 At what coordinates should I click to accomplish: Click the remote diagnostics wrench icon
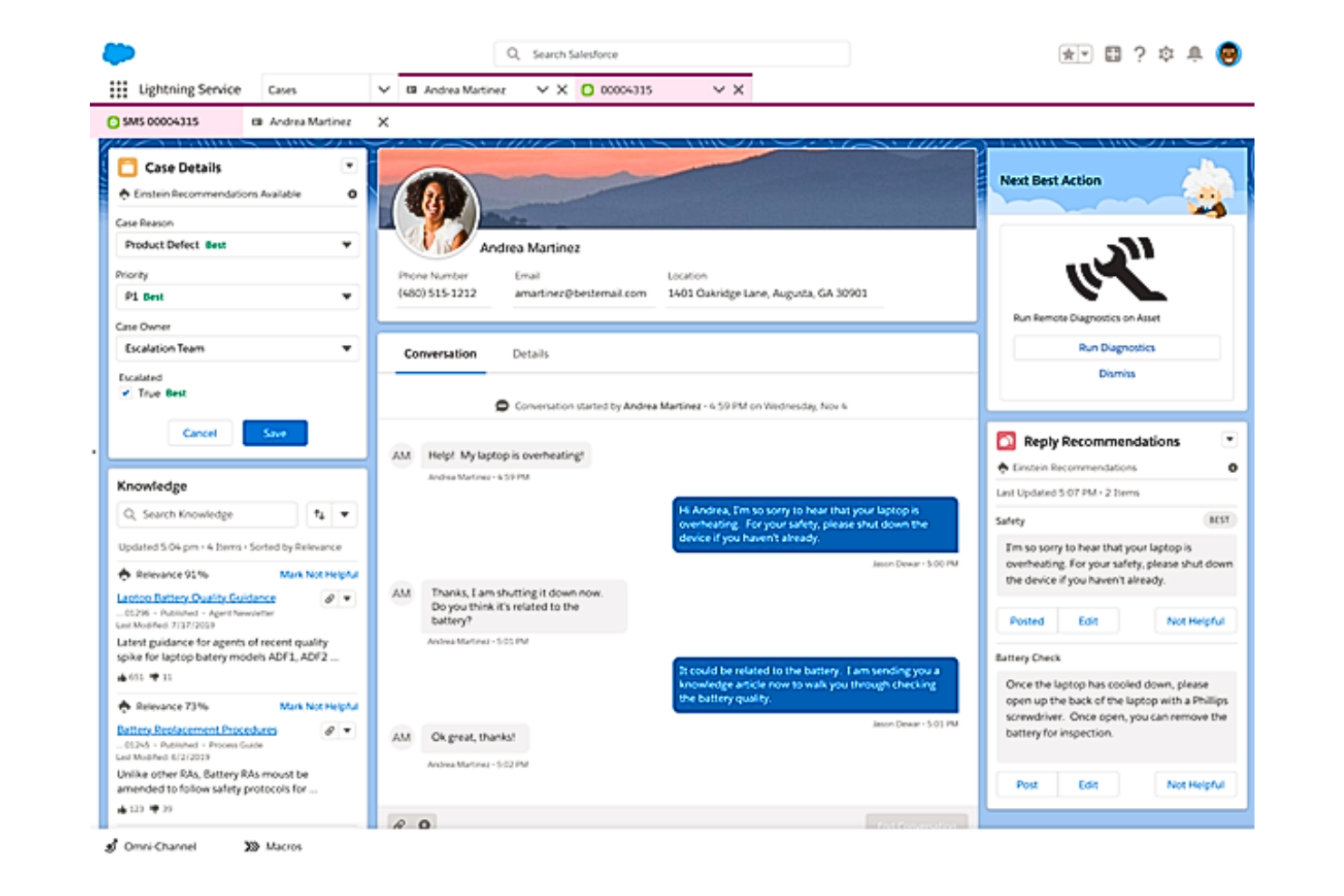[x=1116, y=269]
